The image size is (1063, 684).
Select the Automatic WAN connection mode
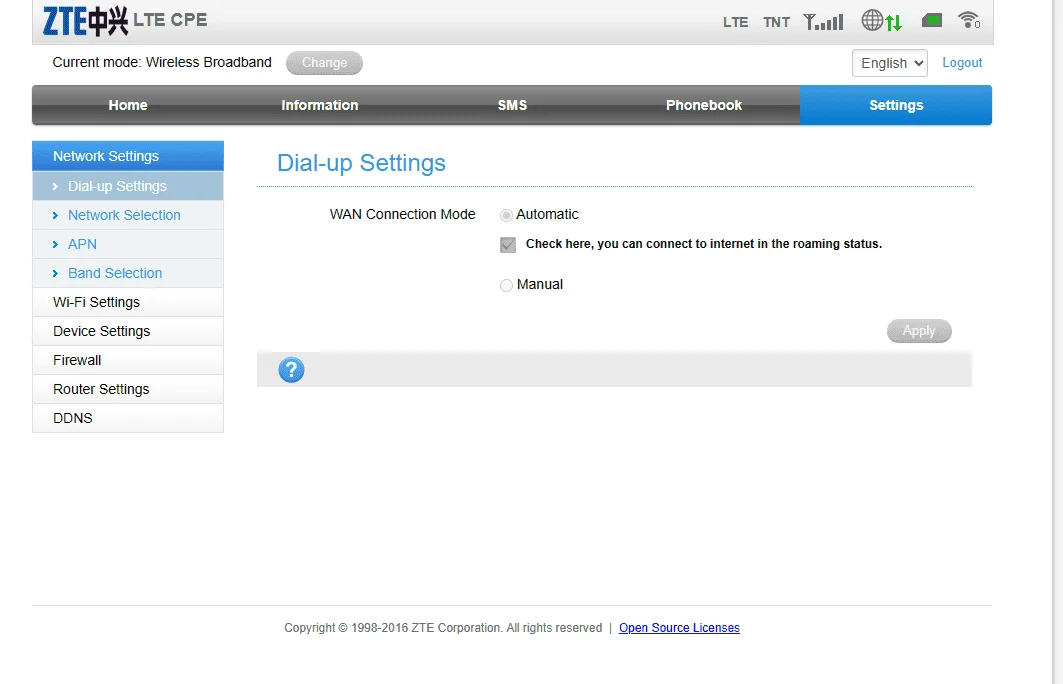(x=506, y=216)
